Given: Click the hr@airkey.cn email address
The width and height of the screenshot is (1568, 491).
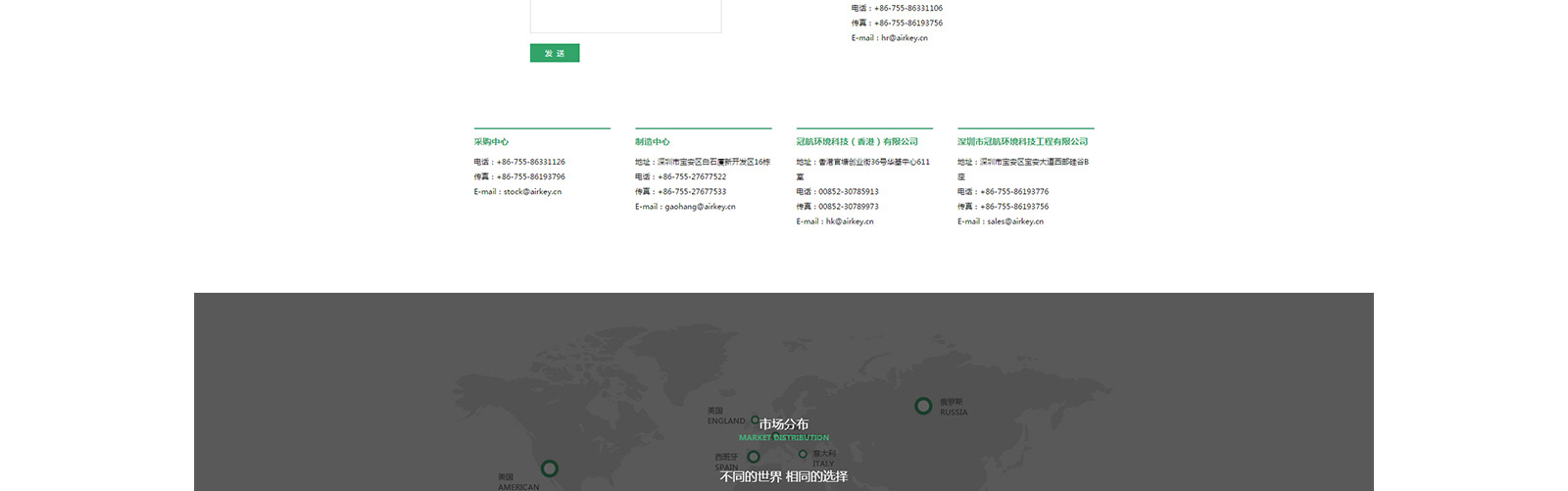Looking at the screenshot, I should click(904, 38).
